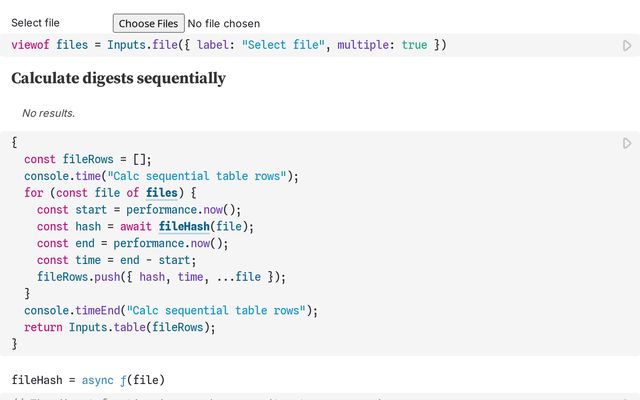Place cursor on const start line
640x400 pixels.
coord(138,210)
